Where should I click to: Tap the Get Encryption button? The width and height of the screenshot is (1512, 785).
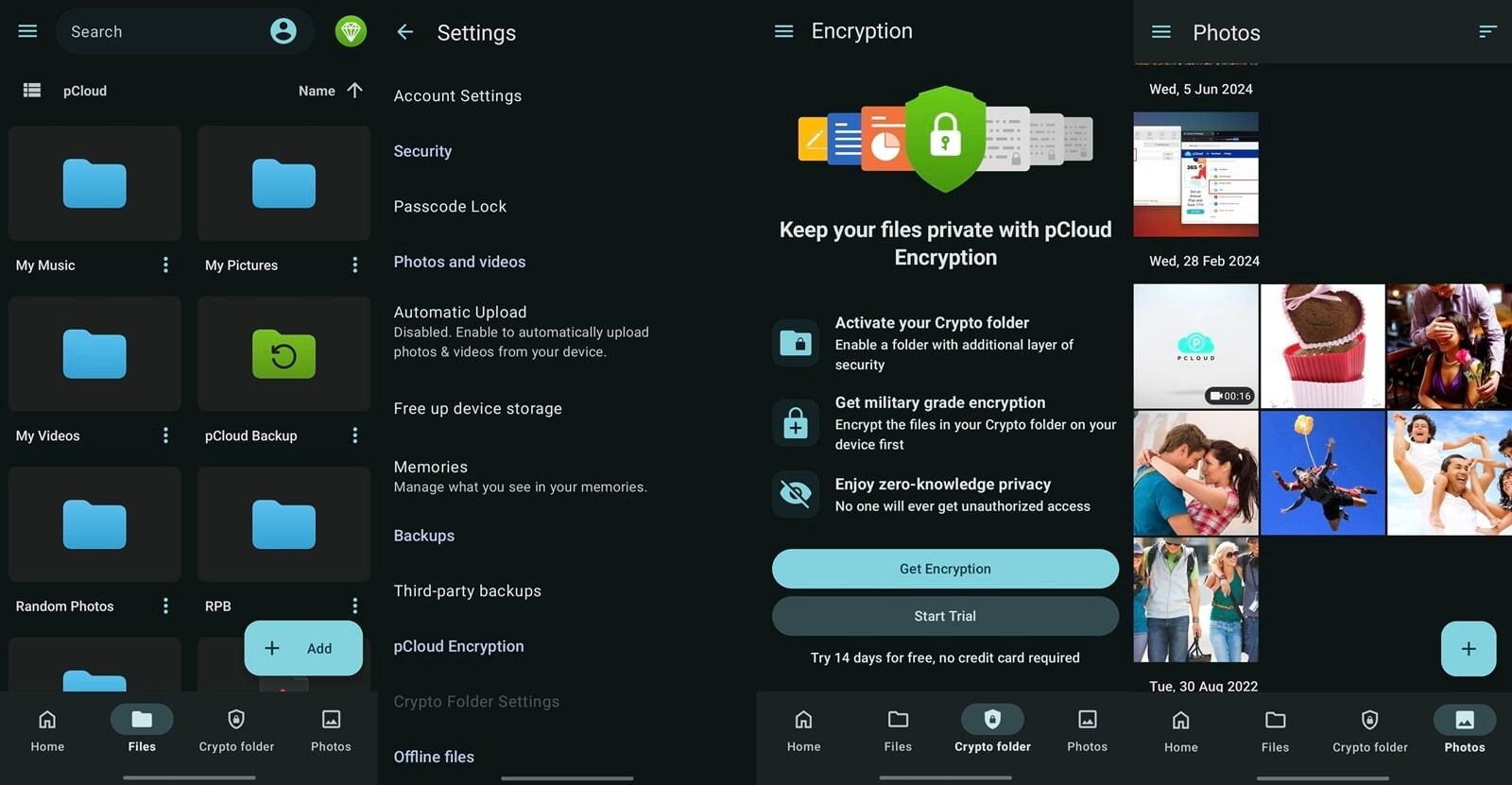coord(945,569)
